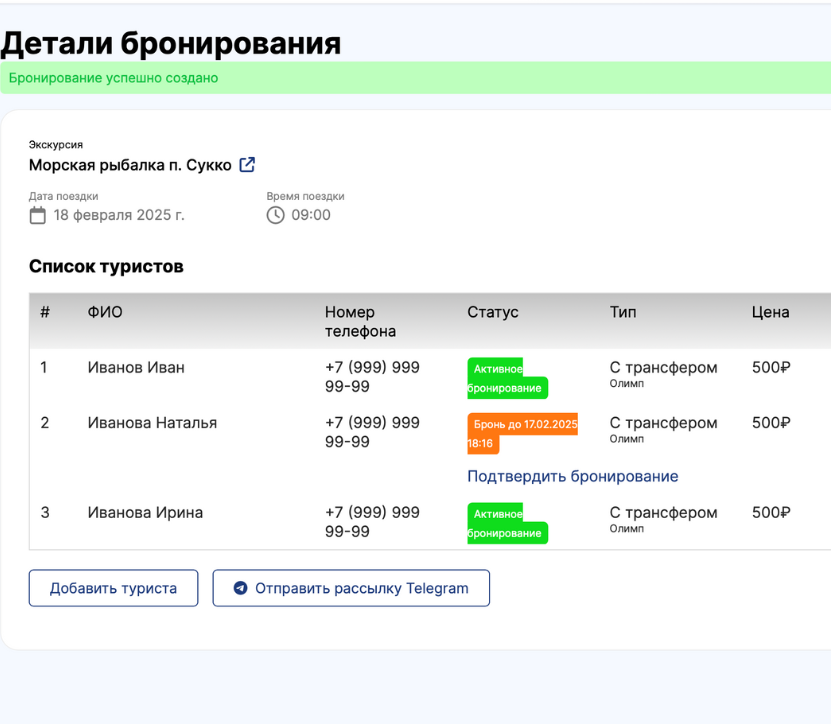The width and height of the screenshot is (831, 724).
Task: Click the clock icon next to 09:00
Action: (x=276, y=215)
